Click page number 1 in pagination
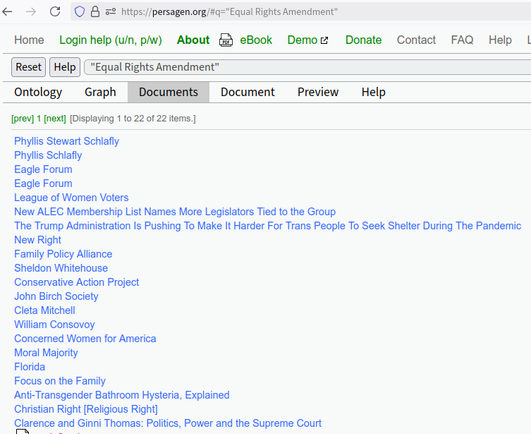The height and width of the screenshot is (434, 531). click(39, 119)
